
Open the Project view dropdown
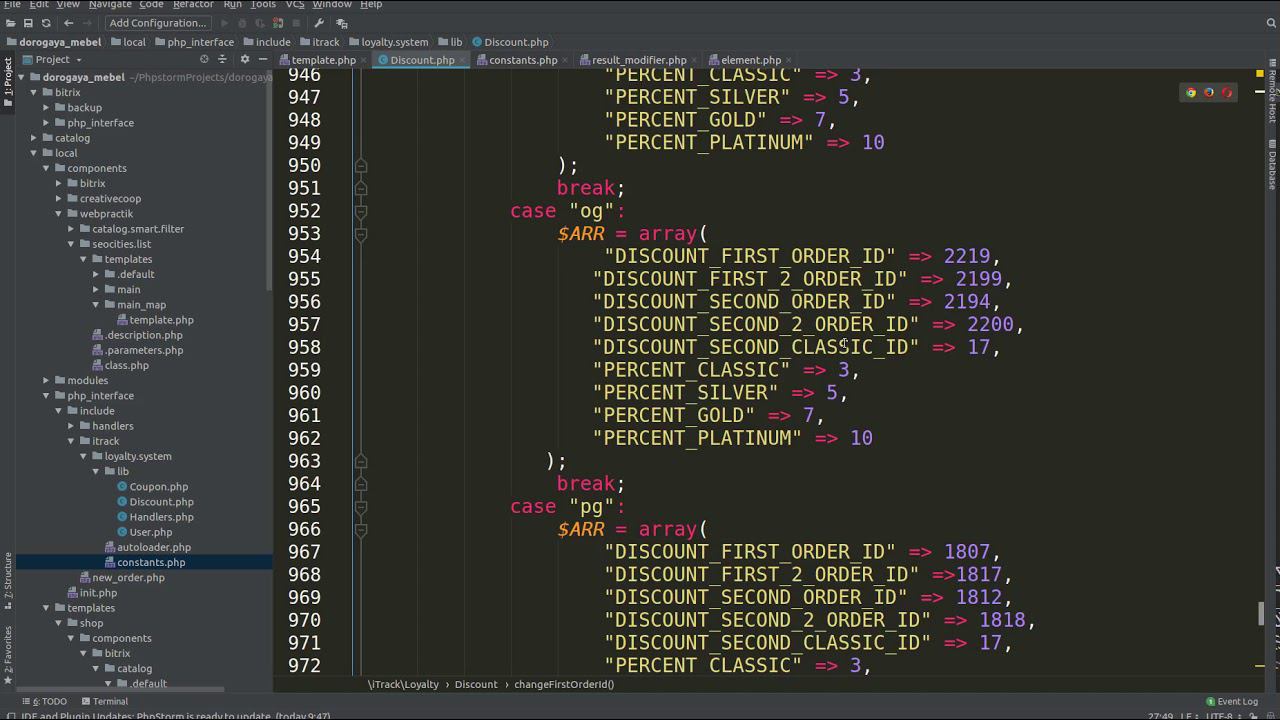tap(52, 59)
